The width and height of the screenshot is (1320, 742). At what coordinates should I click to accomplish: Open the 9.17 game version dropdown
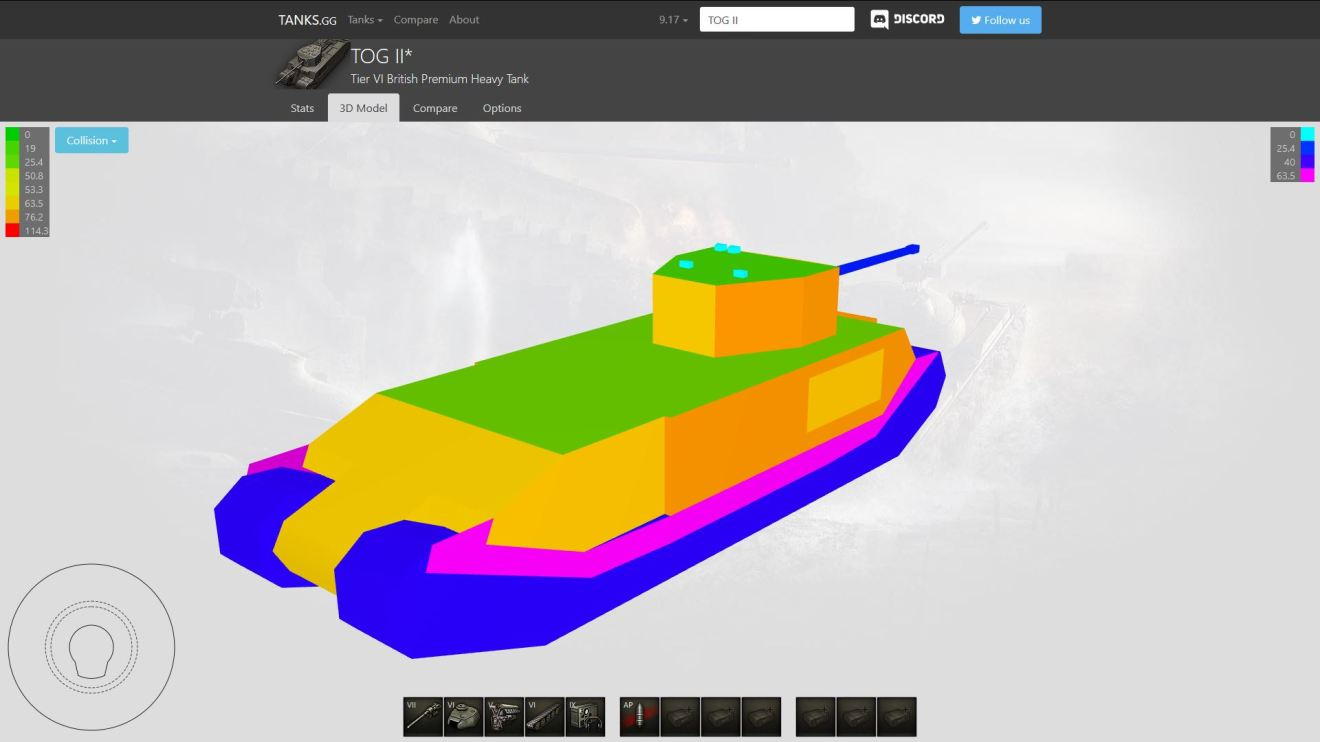[x=673, y=20]
